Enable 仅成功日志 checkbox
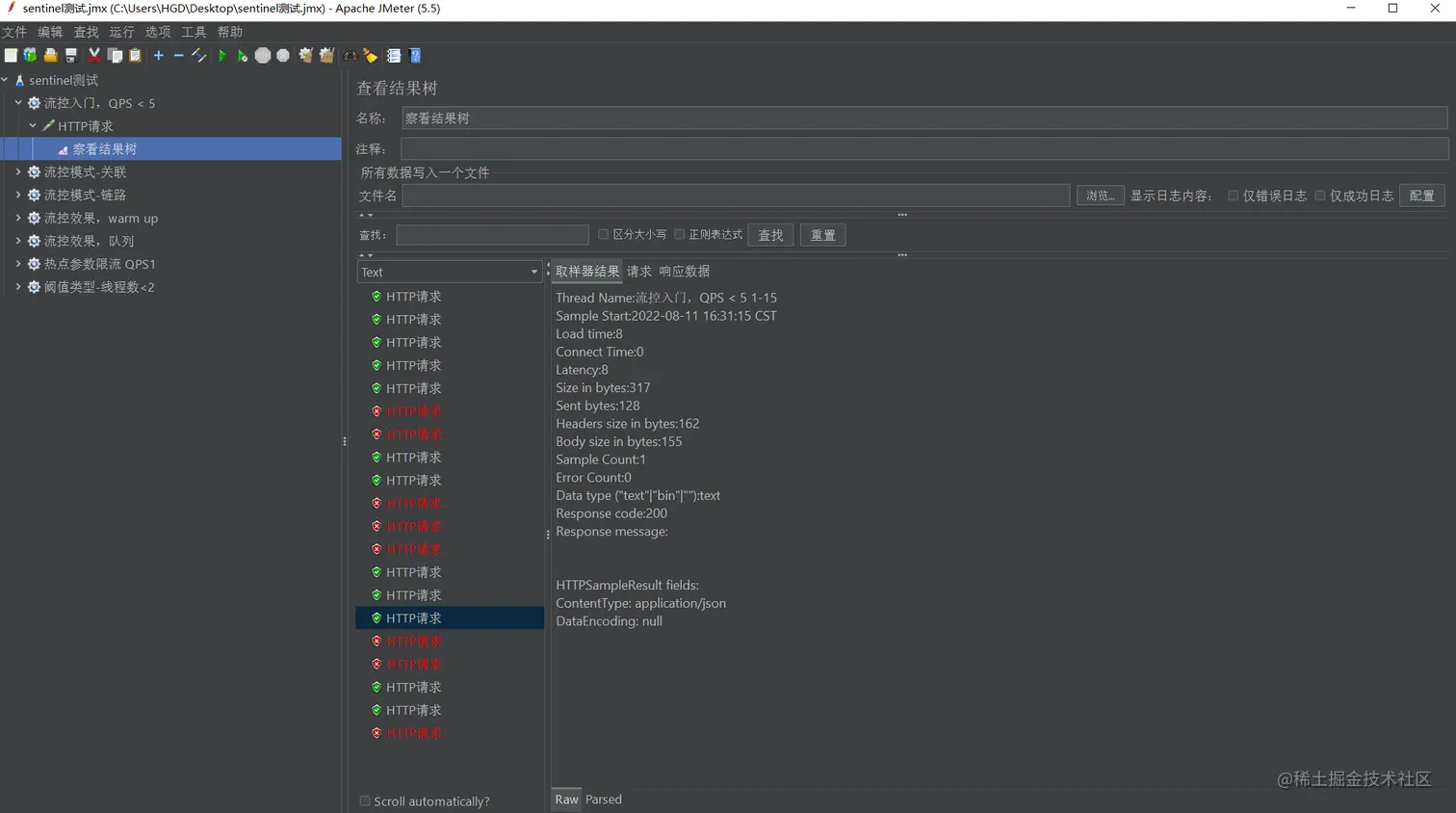 [x=1320, y=196]
